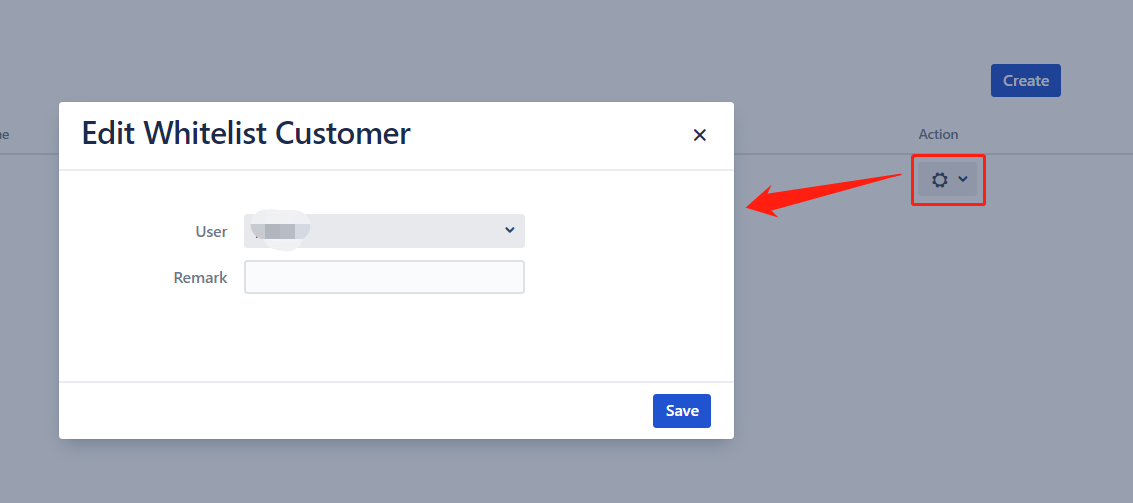This screenshot has height=503, width=1133.
Task: Click the partially visible left column header
Action: [4, 134]
